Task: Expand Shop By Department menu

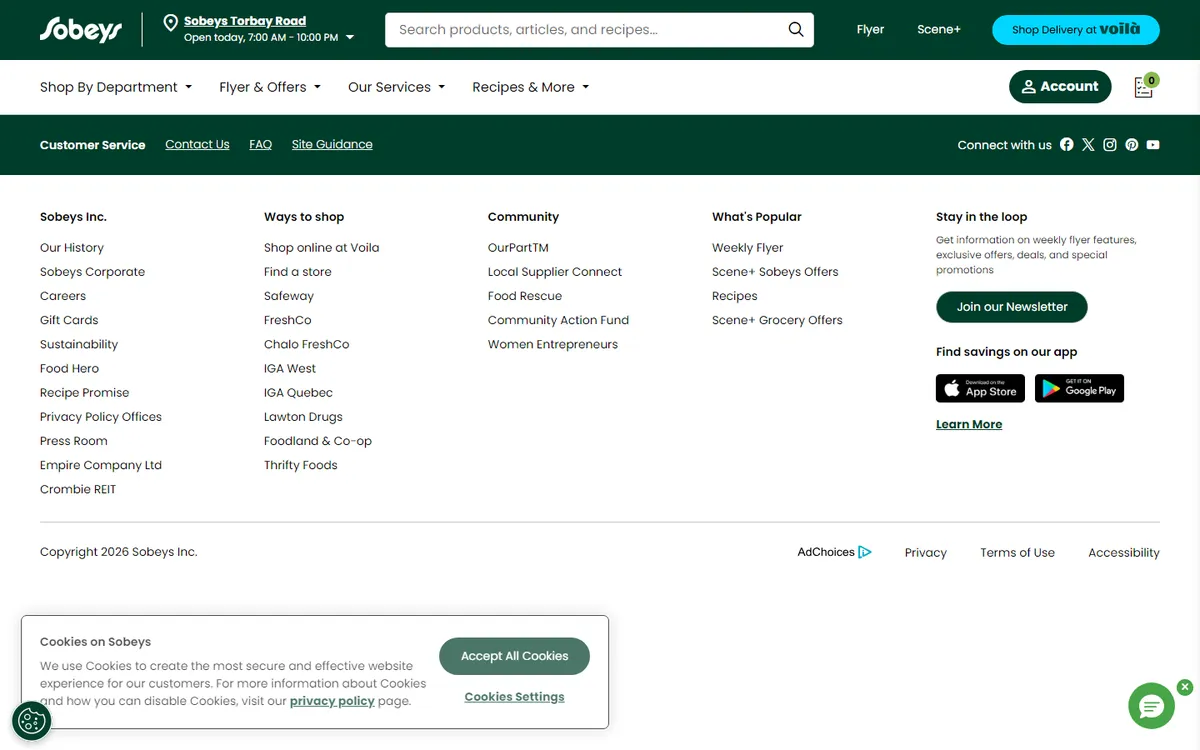Action: [x=116, y=87]
